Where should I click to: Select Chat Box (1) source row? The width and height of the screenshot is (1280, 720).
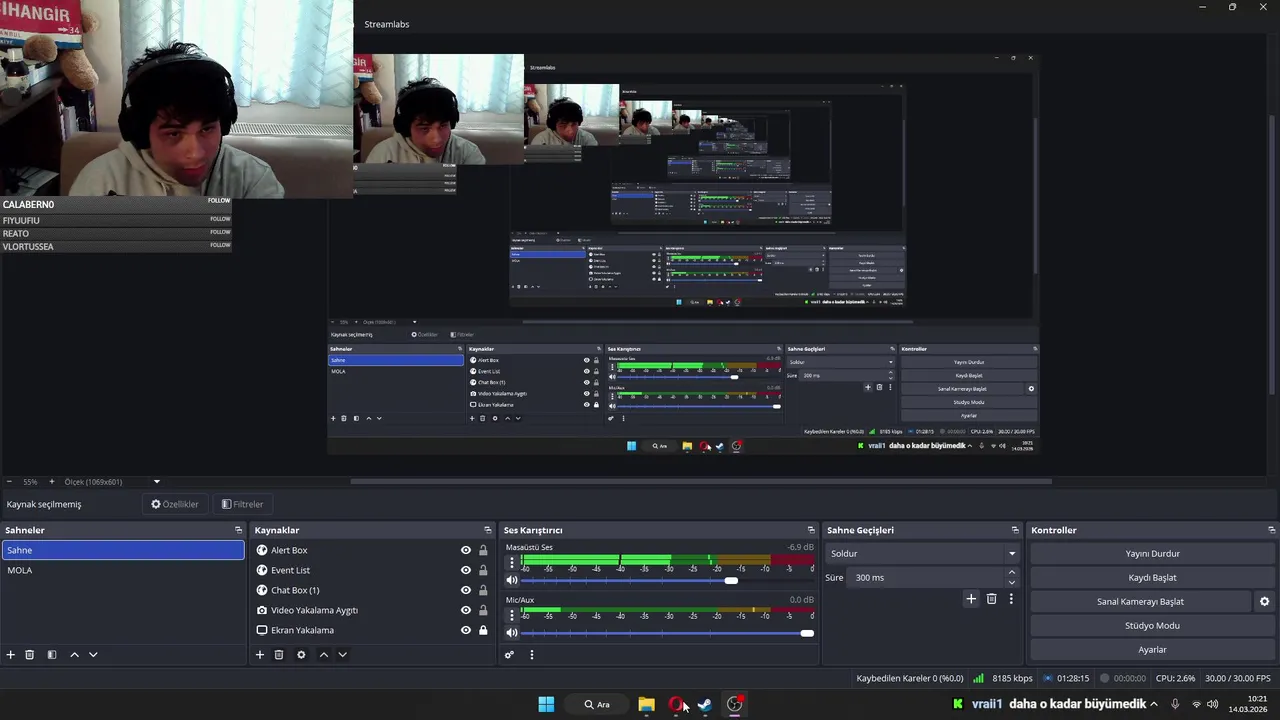click(373, 590)
